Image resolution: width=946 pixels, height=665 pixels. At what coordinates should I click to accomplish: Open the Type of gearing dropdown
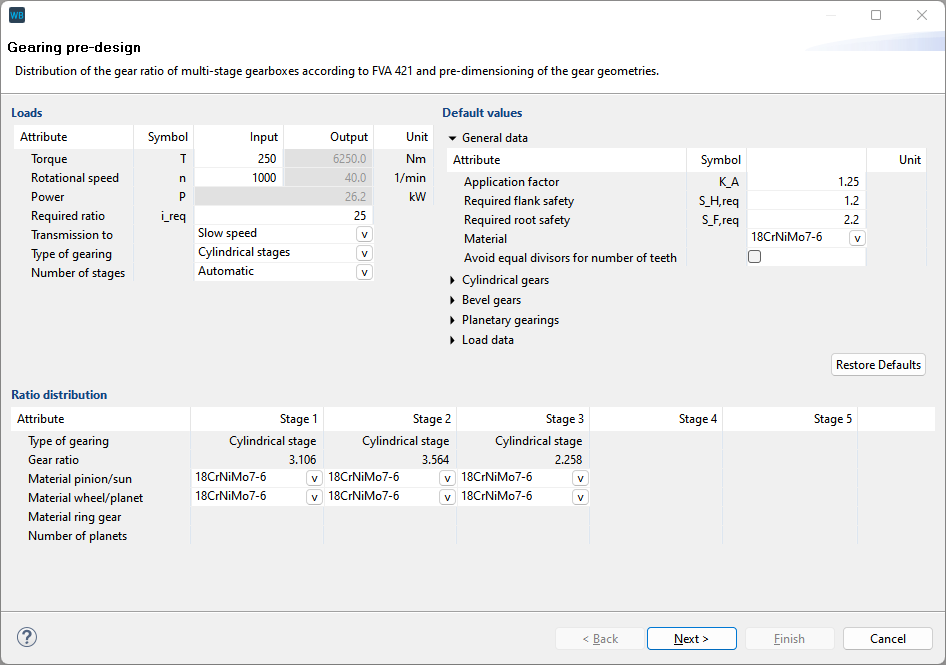pos(364,253)
